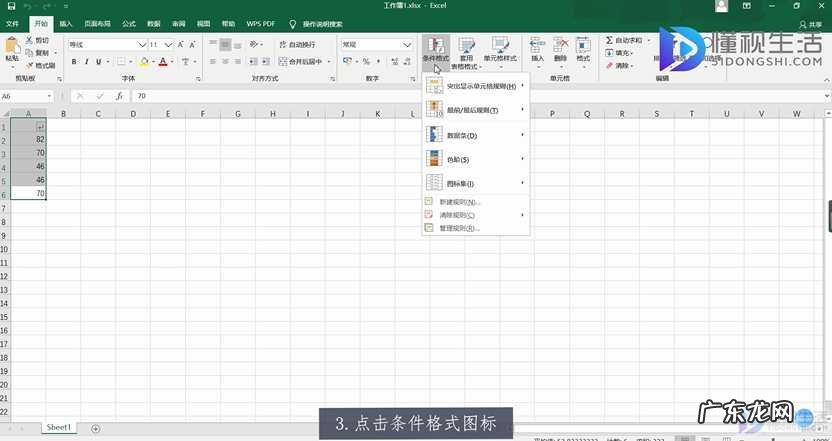Toggle Bold formatting

(x=74, y=62)
